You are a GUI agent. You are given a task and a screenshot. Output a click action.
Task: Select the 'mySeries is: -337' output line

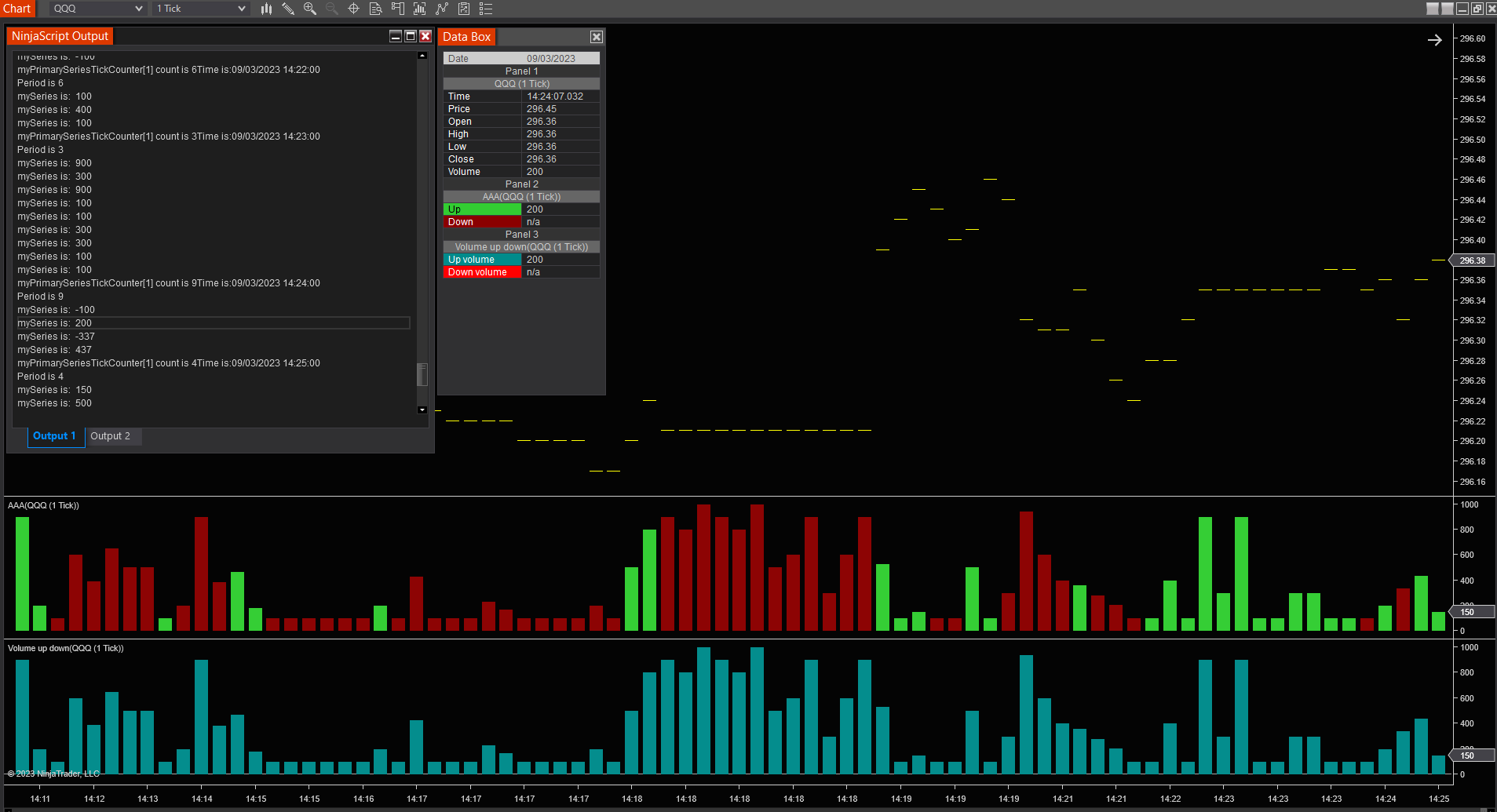[x=56, y=337]
